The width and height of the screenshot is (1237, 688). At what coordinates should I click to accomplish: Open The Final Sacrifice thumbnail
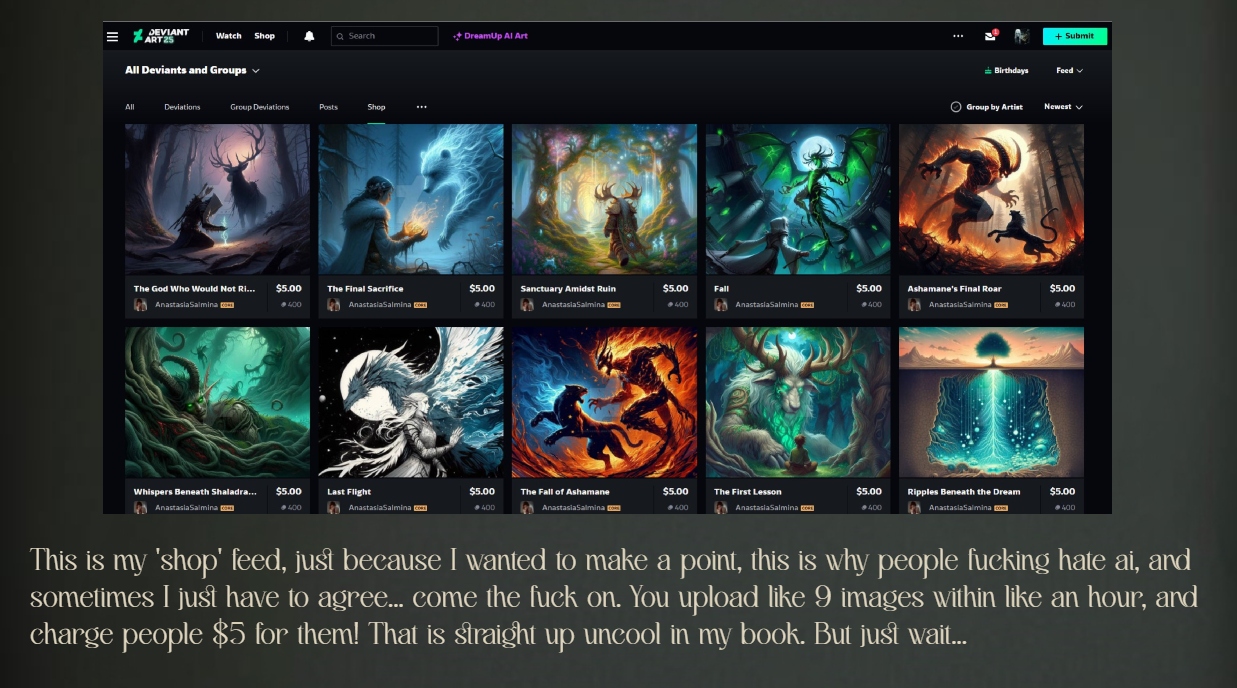coord(411,199)
